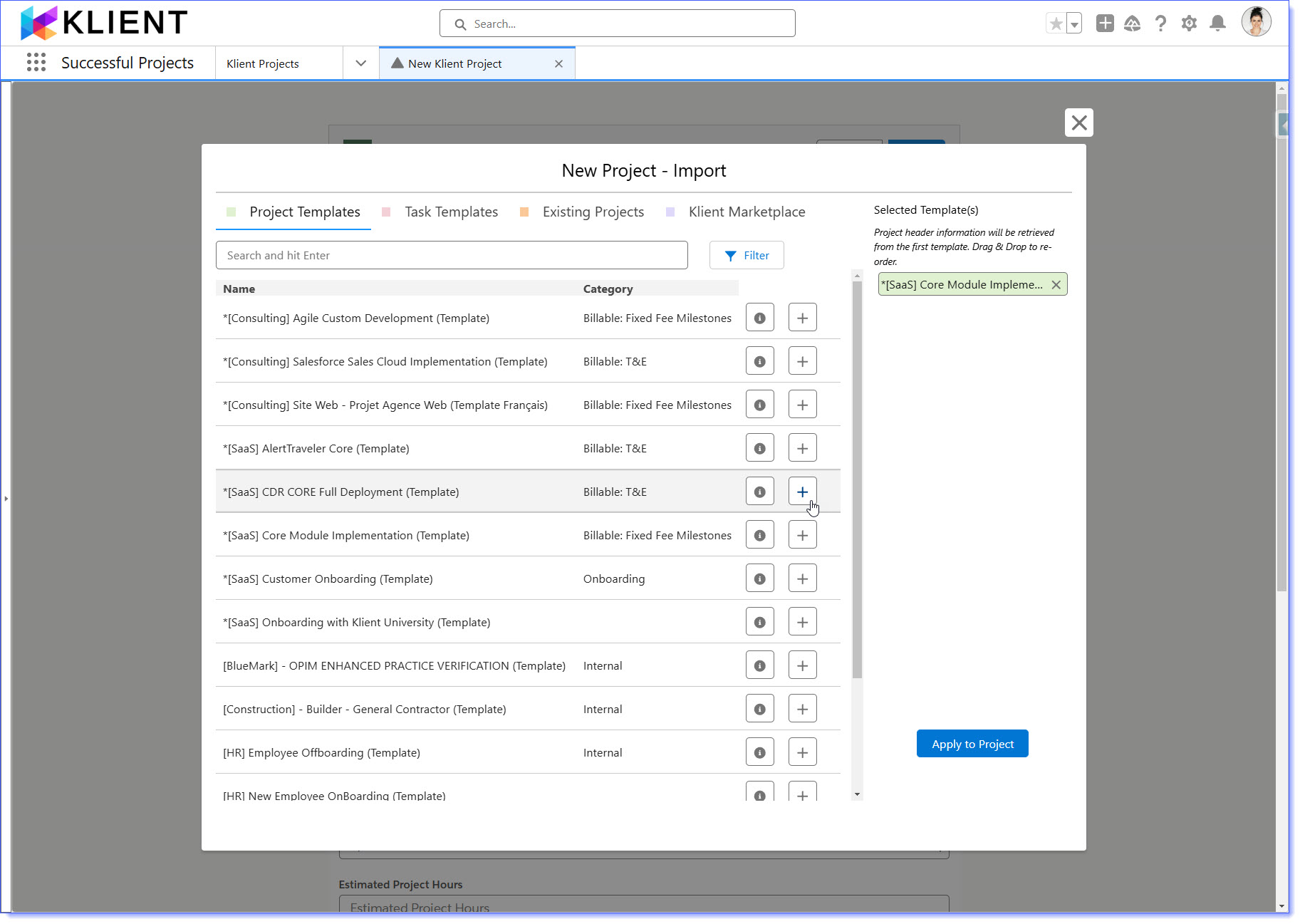Show info for Core Module Implementation template

tap(759, 535)
